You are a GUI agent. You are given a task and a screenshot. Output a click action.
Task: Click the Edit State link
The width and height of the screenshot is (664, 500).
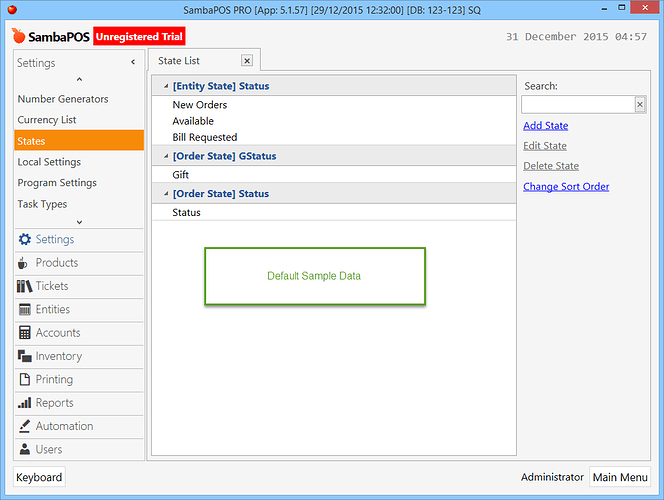545,146
